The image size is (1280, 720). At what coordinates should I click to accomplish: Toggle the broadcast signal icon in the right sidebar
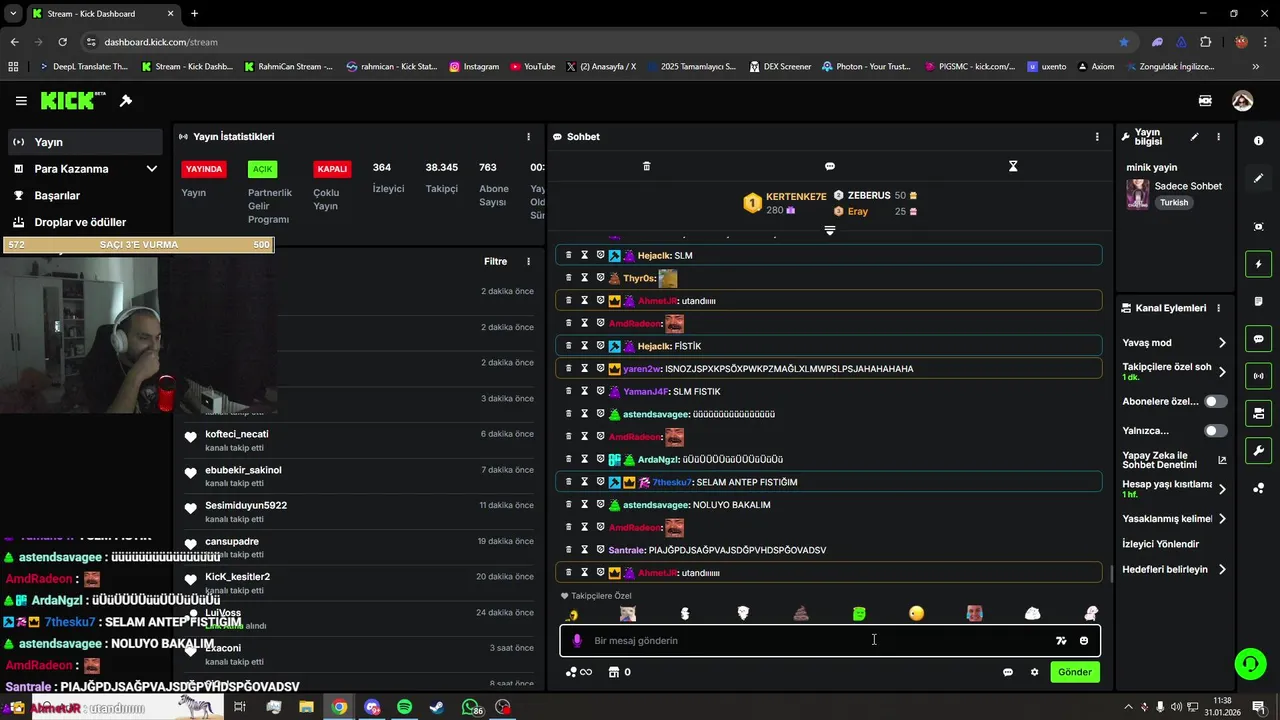[1258, 376]
